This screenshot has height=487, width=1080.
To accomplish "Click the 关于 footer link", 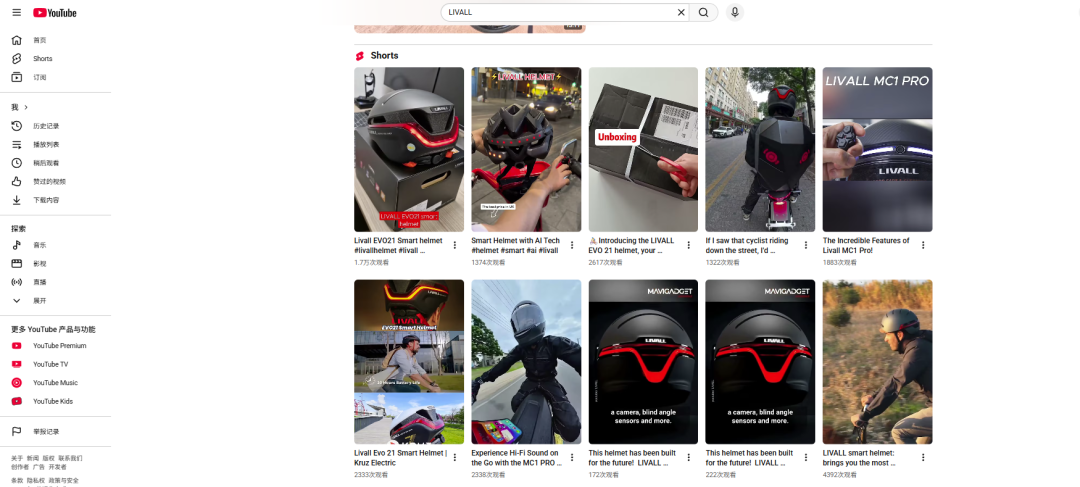I will [x=17, y=458].
